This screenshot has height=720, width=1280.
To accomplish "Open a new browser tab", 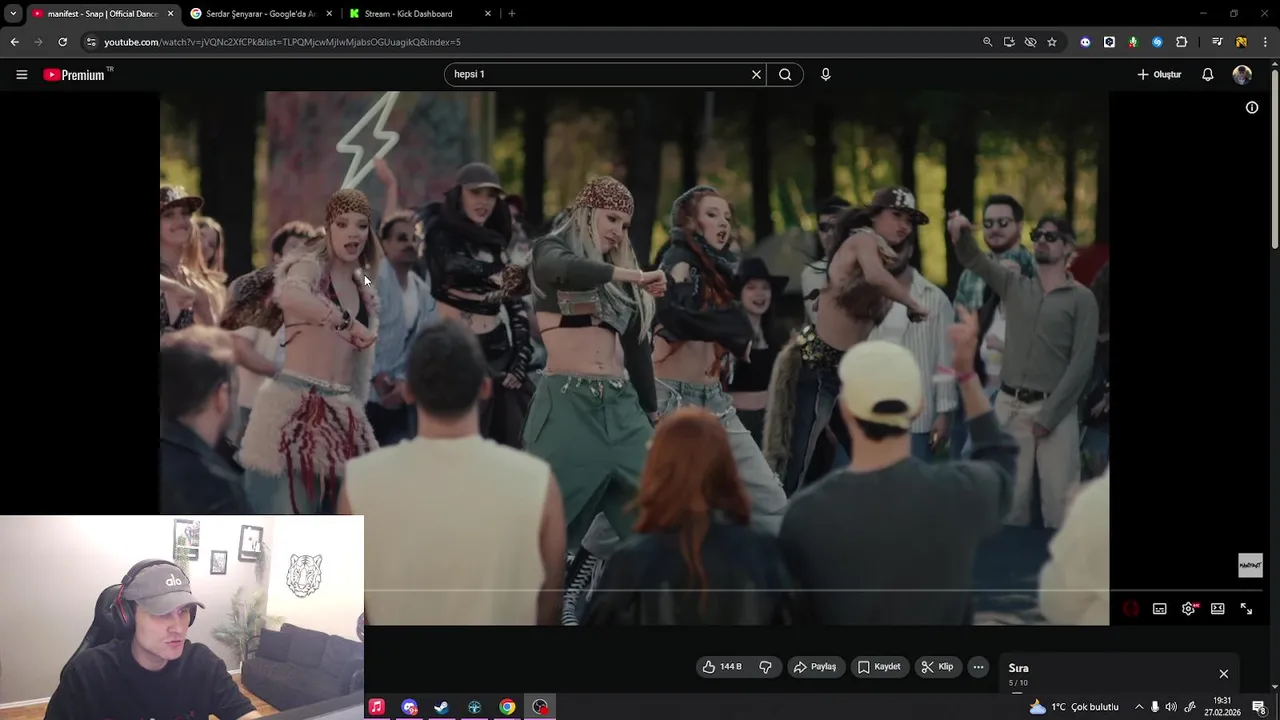I will (512, 14).
